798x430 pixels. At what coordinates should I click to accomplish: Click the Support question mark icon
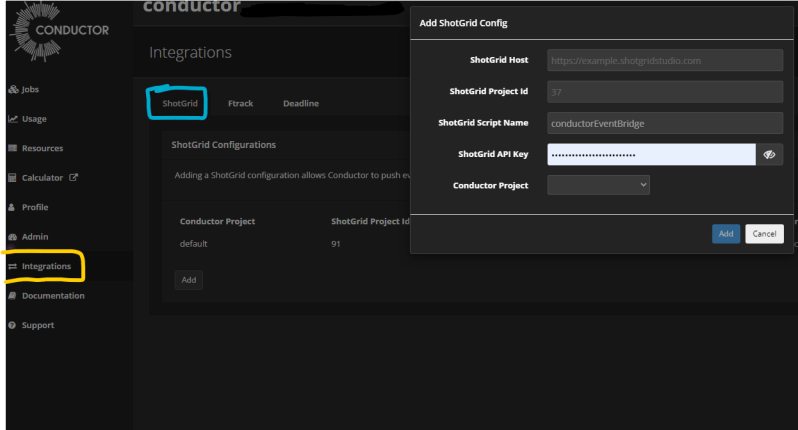coord(12,325)
